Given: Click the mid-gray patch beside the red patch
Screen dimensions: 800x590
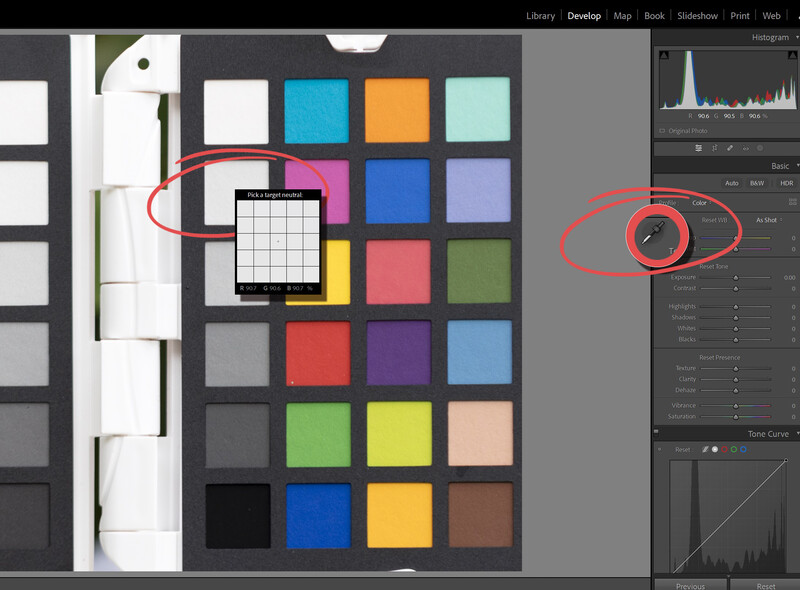Looking at the screenshot, I should [237, 354].
